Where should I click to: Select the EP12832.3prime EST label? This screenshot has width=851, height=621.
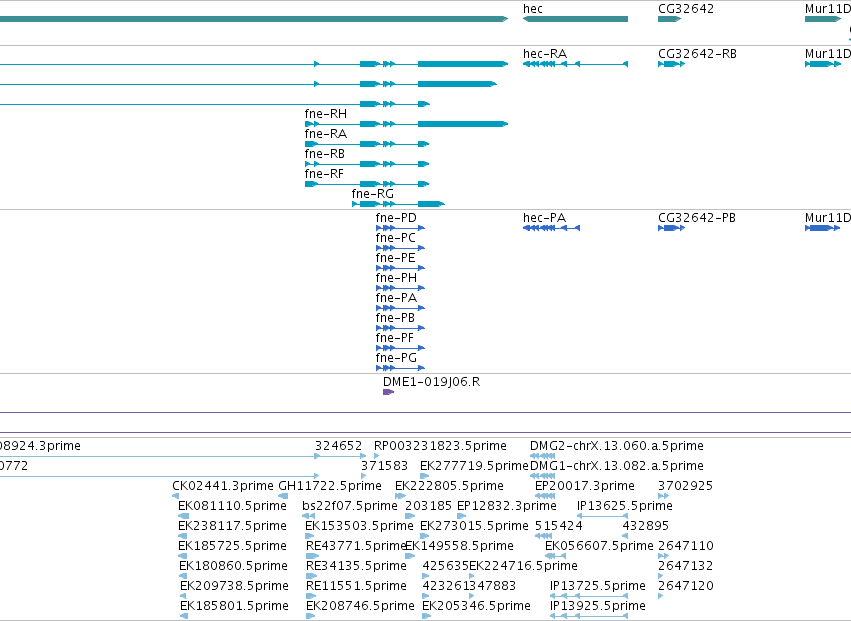click(507, 506)
